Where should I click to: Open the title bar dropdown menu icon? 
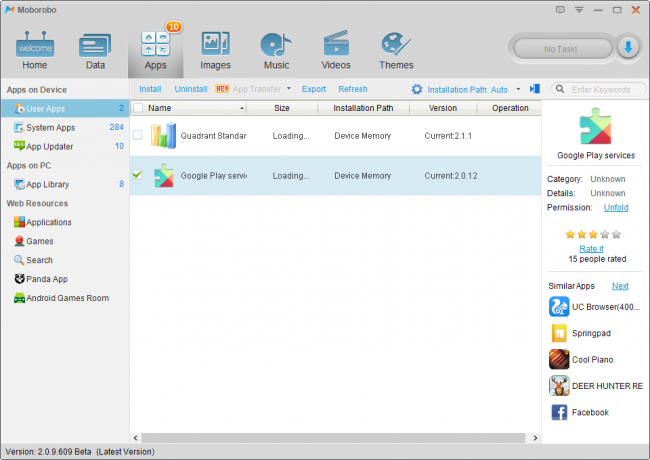tap(579, 10)
